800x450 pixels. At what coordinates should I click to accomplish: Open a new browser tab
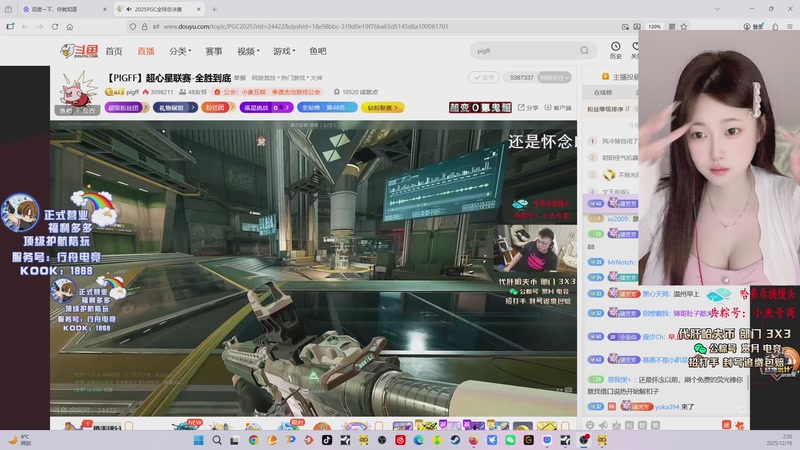214,9
